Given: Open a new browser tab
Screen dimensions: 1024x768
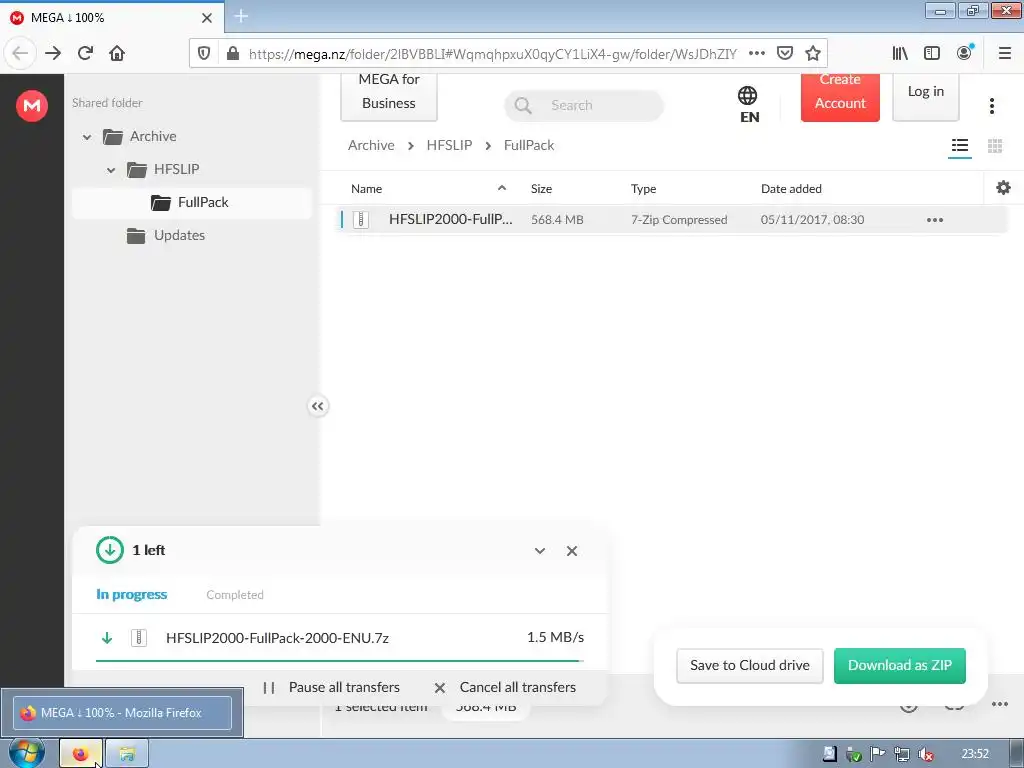Looking at the screenshot, I should tap(241, 16).
